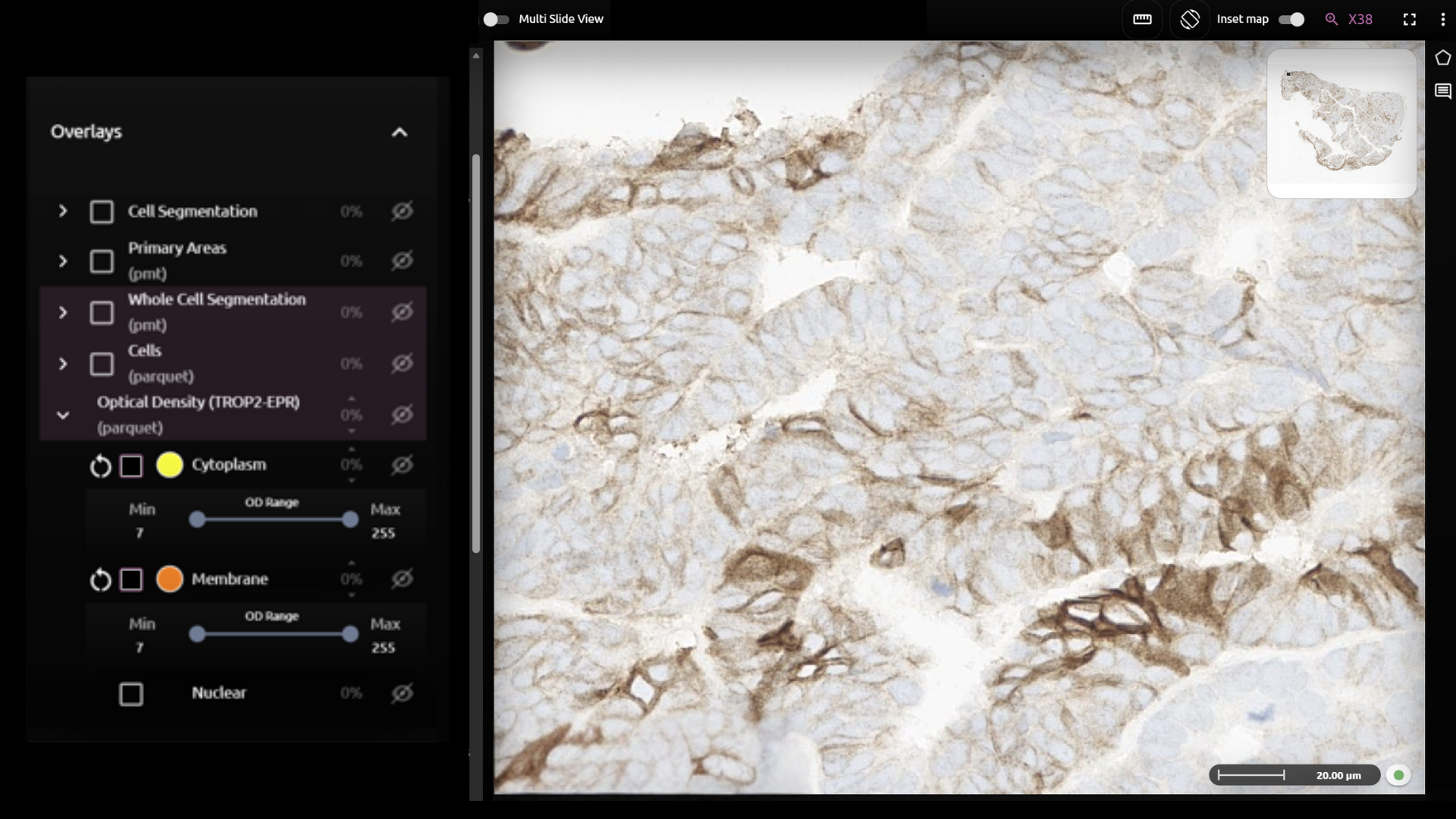Reset the Cytoplasm OD range
Image resolution: width=1456 pixels, height=819 pixels.
(100, 466)
